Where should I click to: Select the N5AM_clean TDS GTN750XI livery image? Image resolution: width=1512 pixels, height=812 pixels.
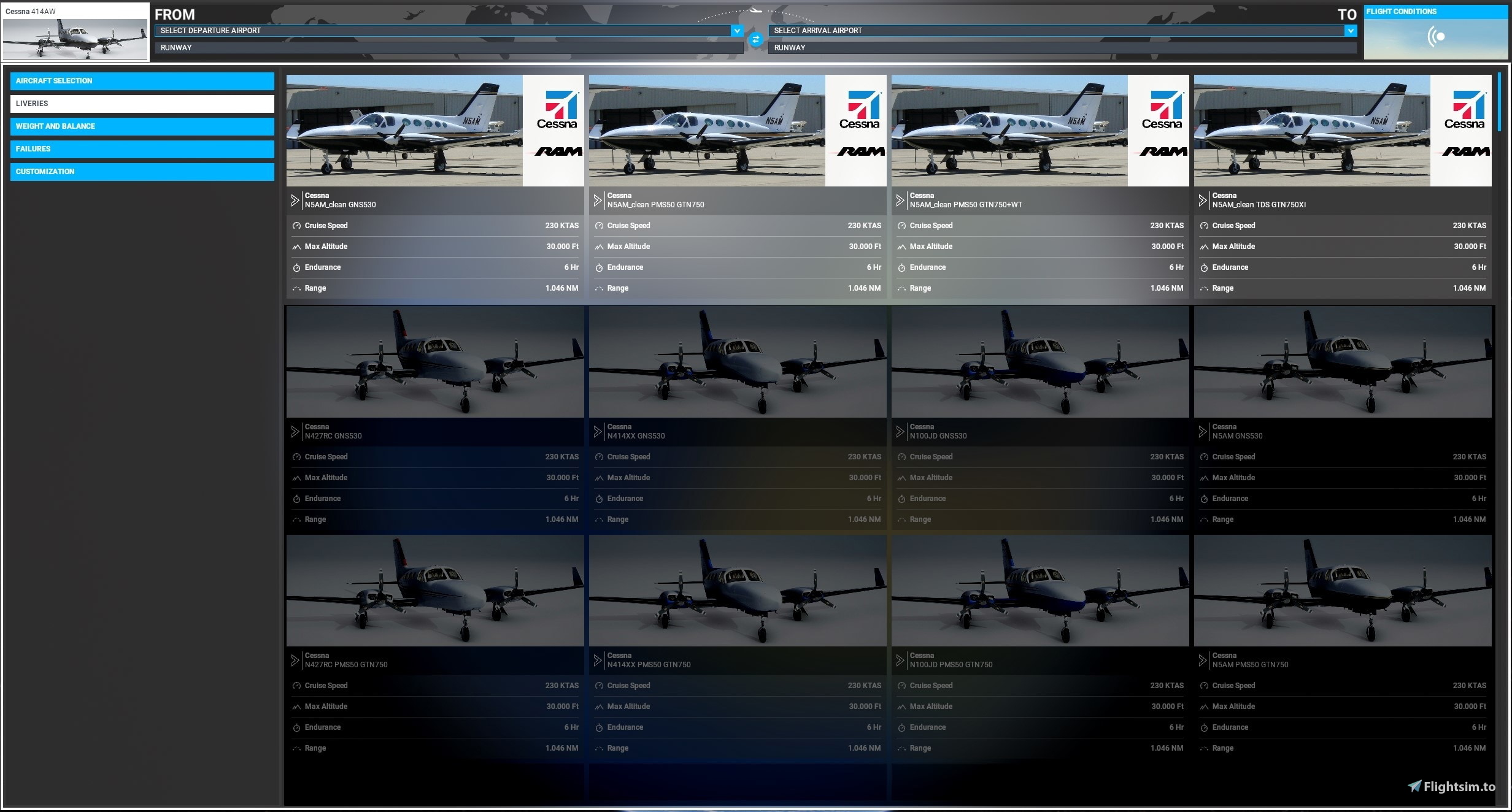(x=1343, y=131)
